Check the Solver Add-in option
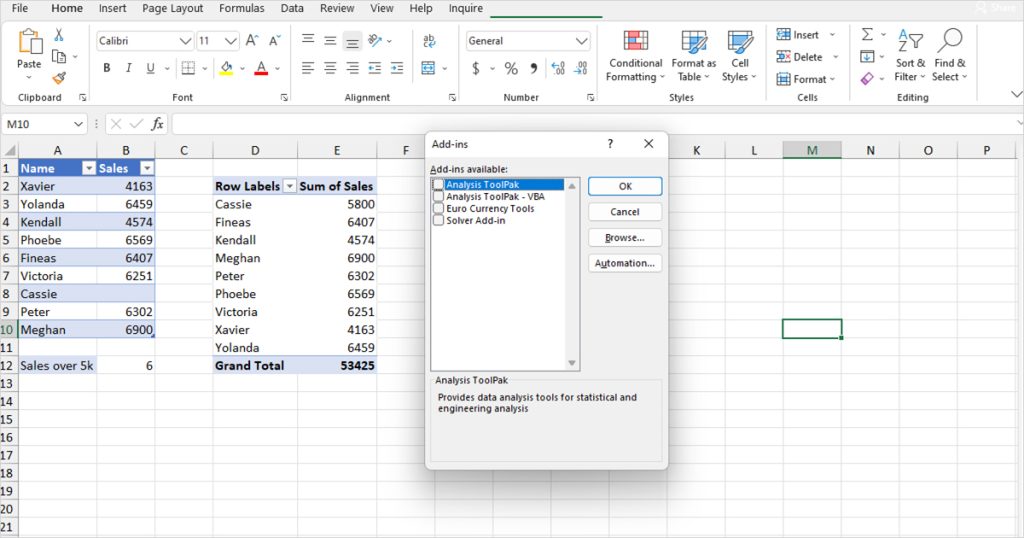 point(438,221)
